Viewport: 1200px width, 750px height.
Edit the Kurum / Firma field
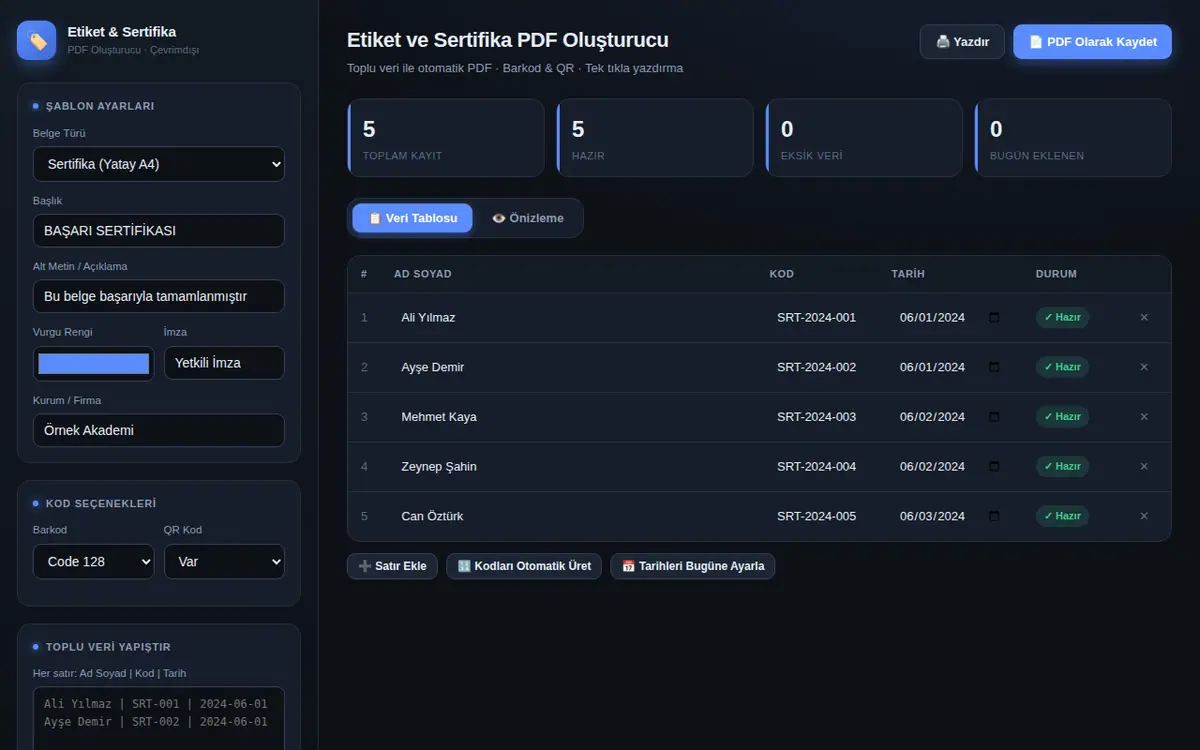pos(159,430)
